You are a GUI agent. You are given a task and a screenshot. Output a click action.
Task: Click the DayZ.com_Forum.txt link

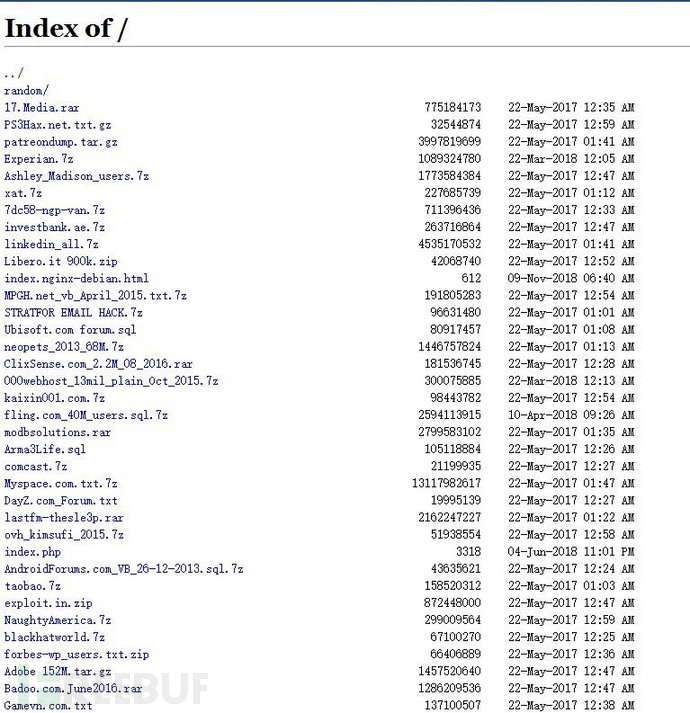pos(61,501)
